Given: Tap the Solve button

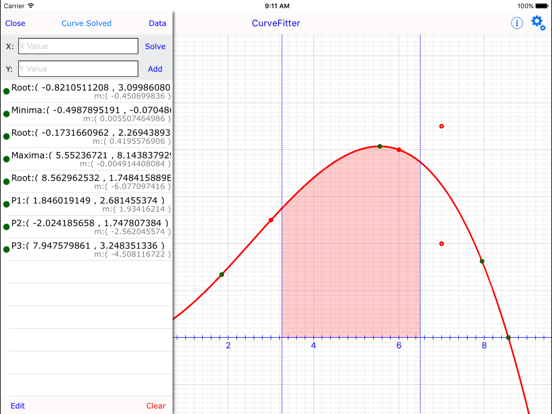Looking at the screenshot, I should click(155, 46).
